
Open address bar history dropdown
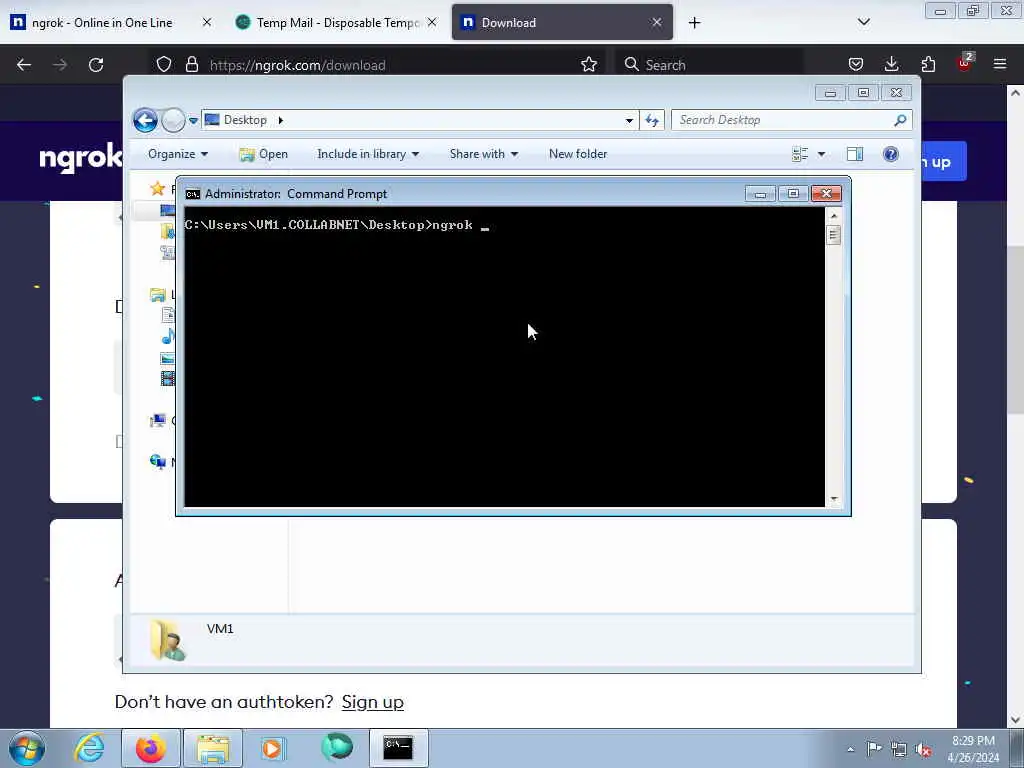coord(629,120)
